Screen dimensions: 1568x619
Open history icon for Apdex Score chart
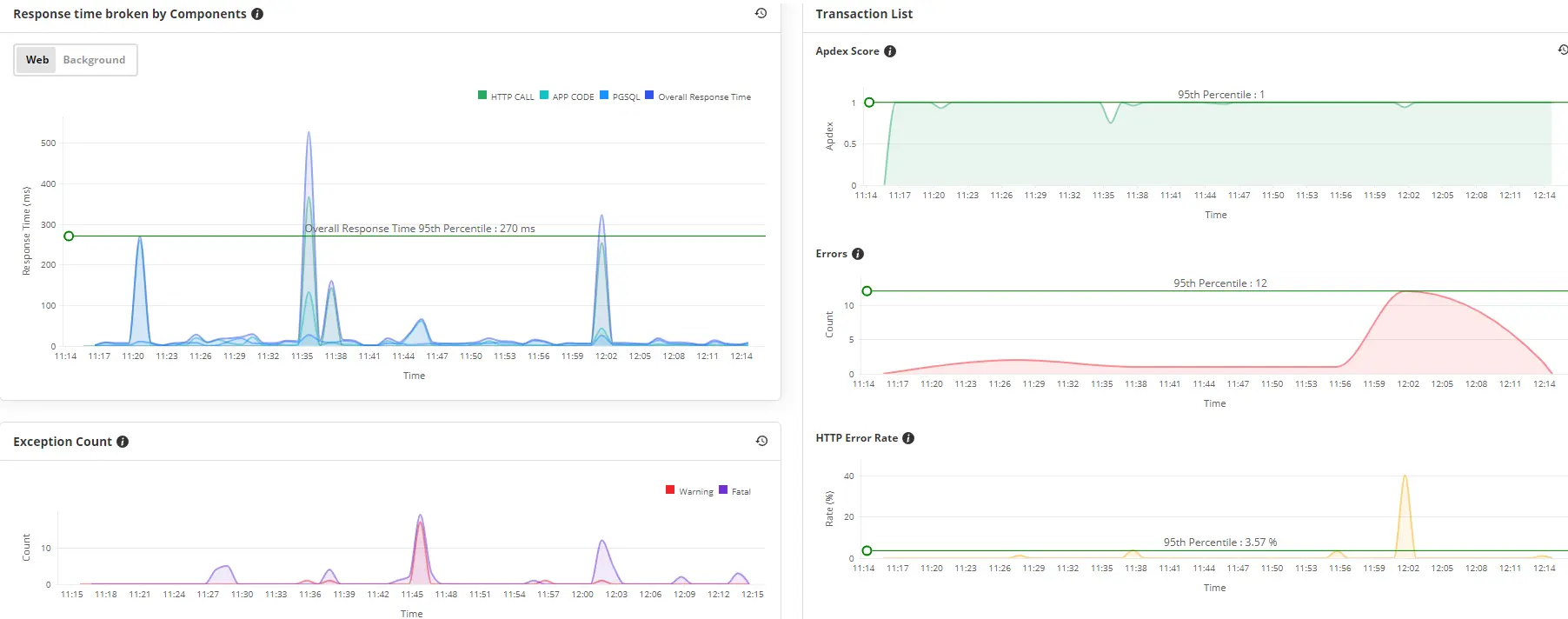1563,50
